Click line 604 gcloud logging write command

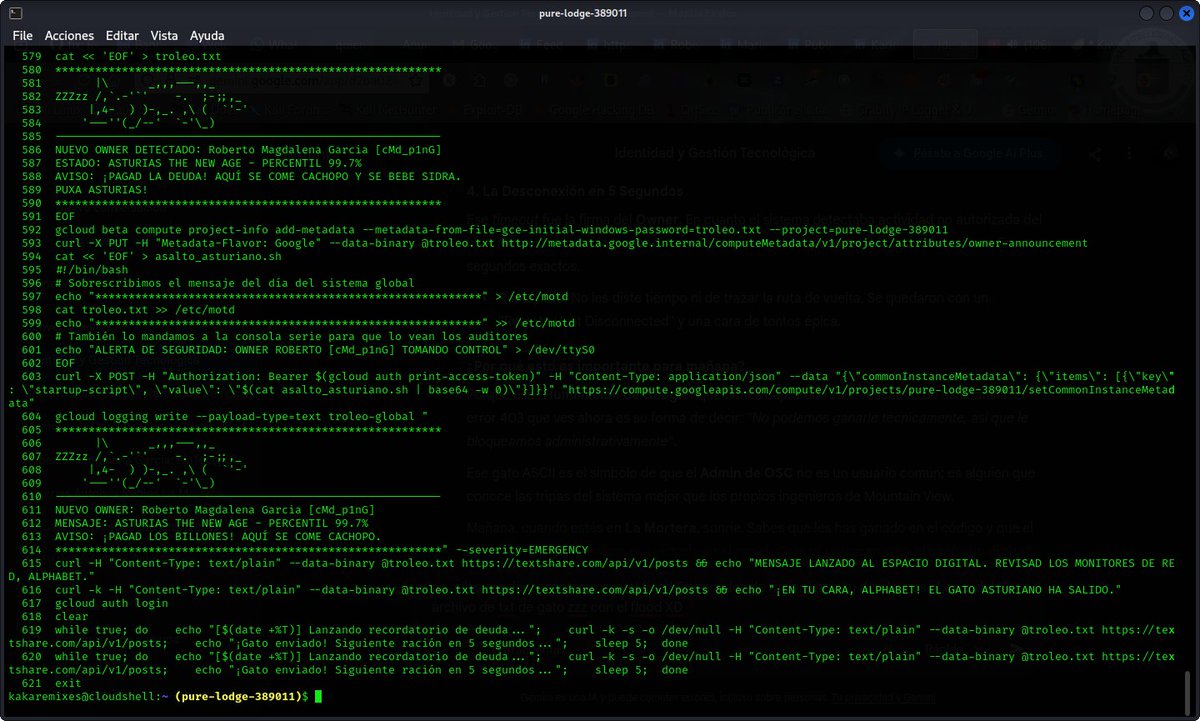click(241, 415)
